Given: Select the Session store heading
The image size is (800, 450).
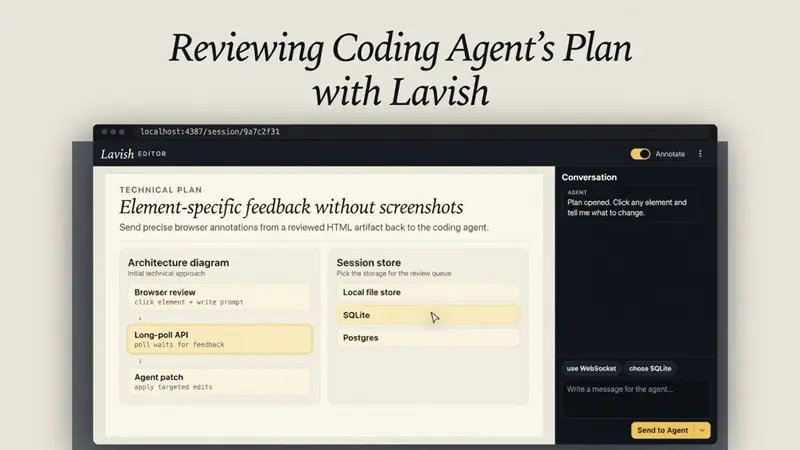Looking at the screenshot, I should pos(368,262).
